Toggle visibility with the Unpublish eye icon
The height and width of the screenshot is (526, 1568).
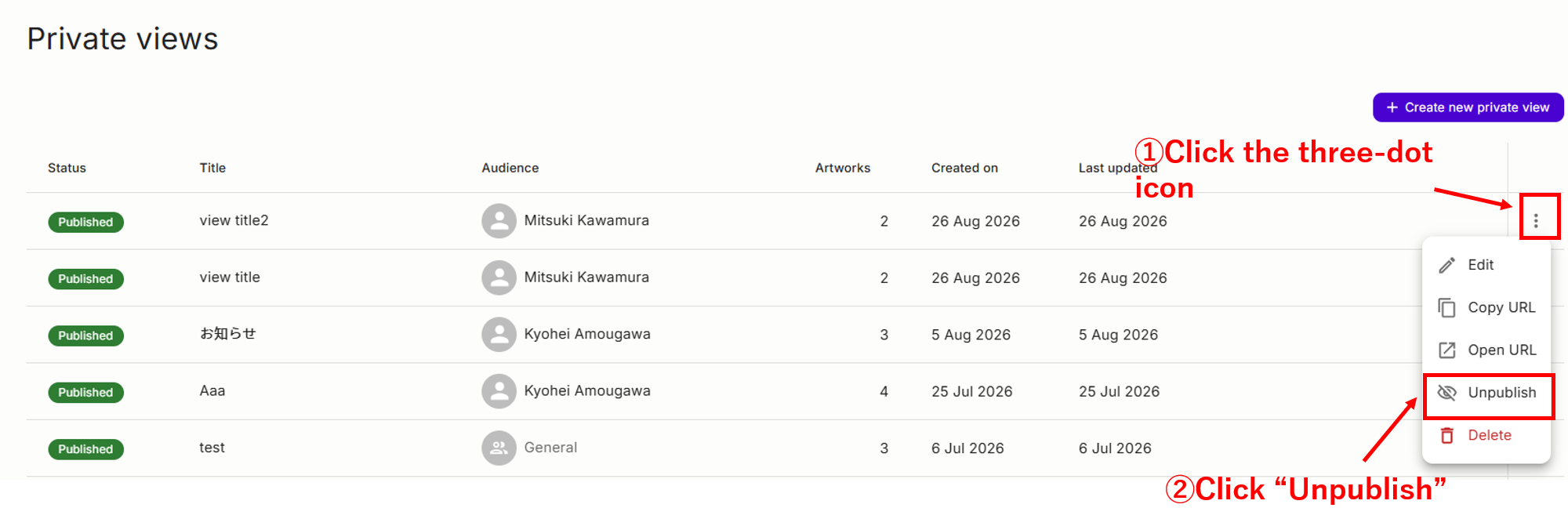pyautogui.click(x=1446, y=393)
